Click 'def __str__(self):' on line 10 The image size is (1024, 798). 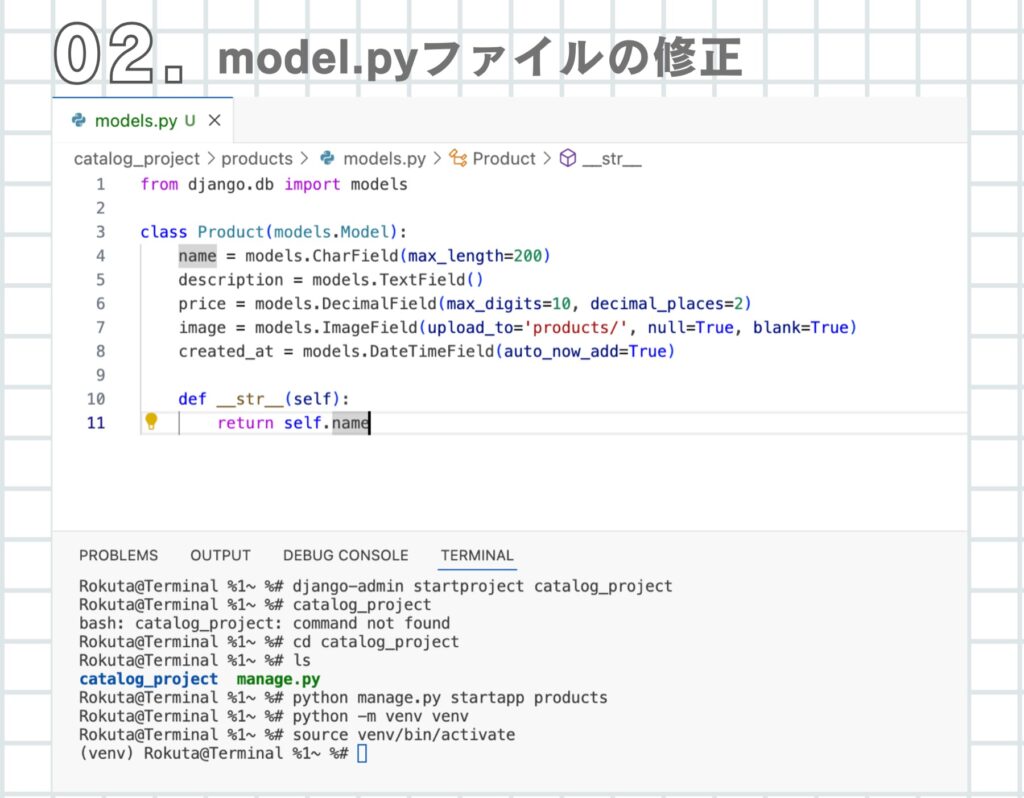264,399
